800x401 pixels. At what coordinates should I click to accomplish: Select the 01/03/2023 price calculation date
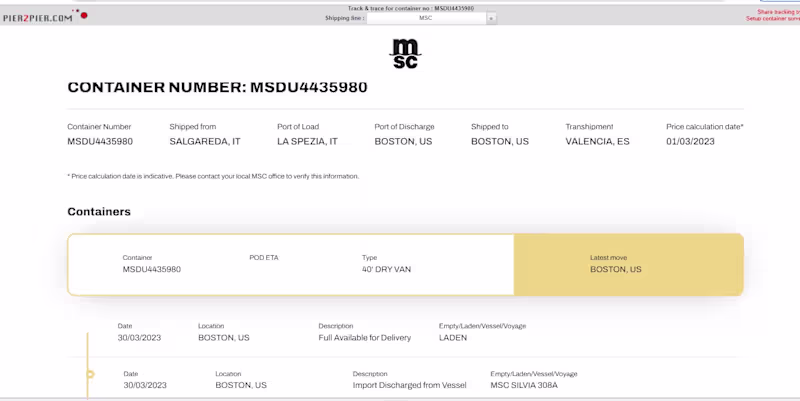pos(690,141)
